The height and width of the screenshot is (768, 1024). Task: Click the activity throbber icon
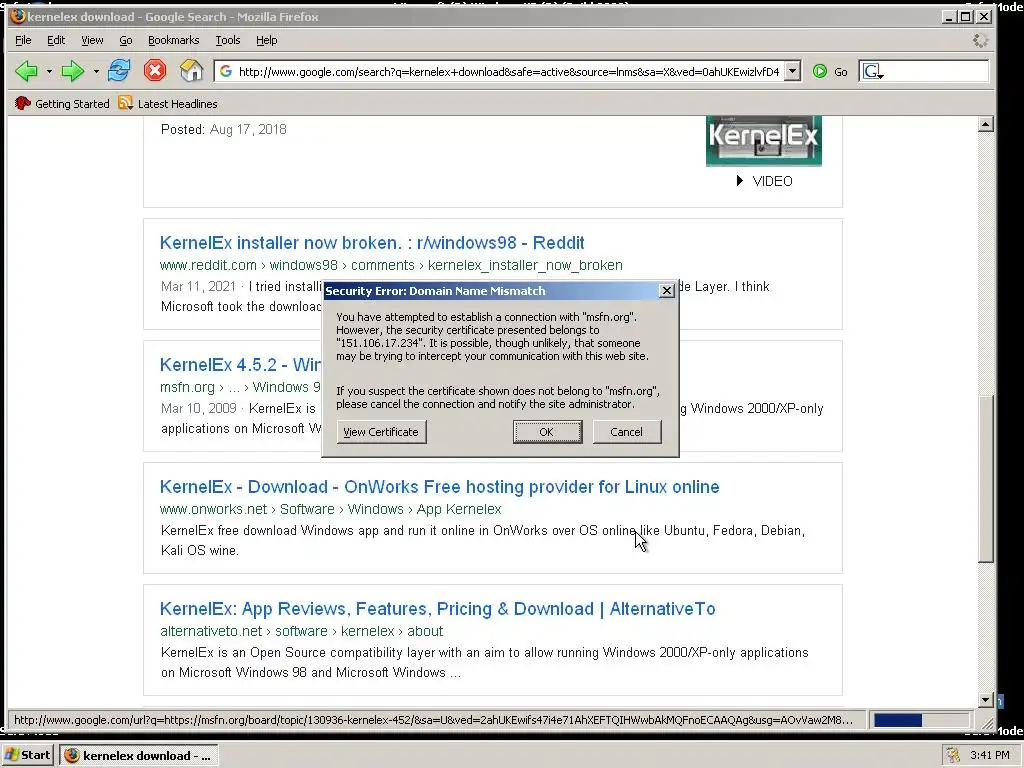(x=980, y=40)
